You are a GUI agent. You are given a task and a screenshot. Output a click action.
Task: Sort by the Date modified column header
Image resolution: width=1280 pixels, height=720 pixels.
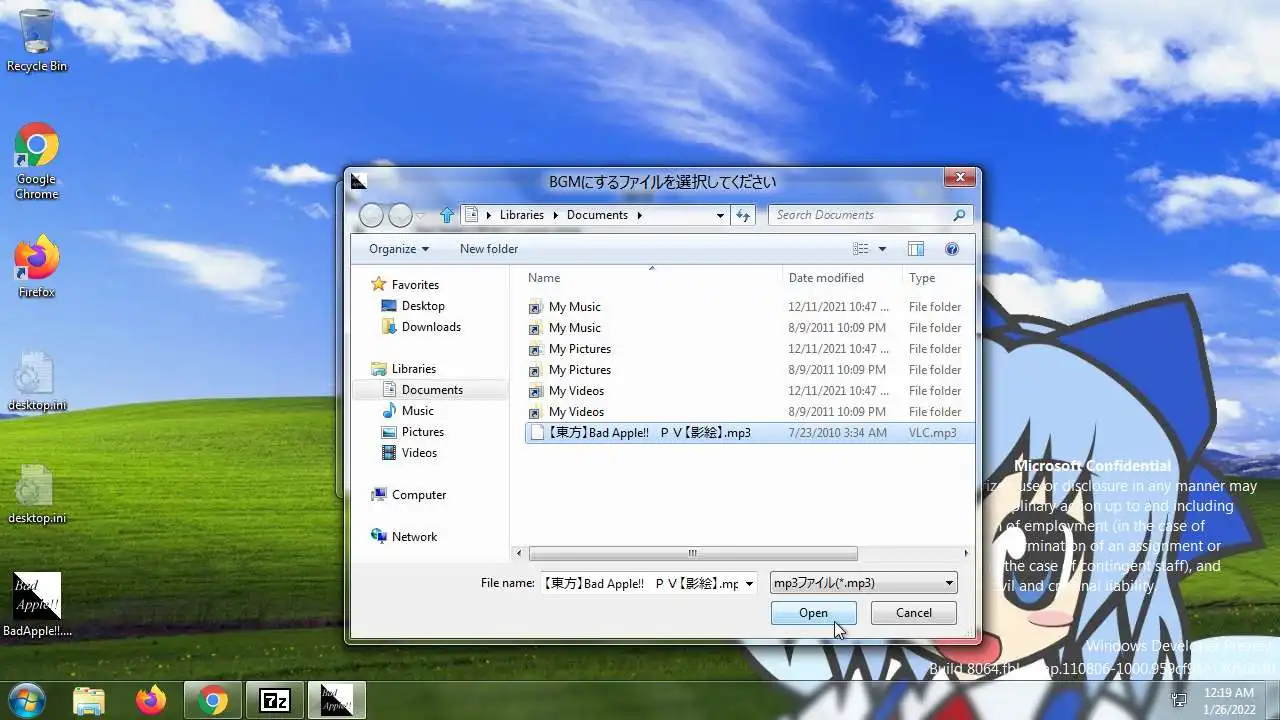coord(841,278)
